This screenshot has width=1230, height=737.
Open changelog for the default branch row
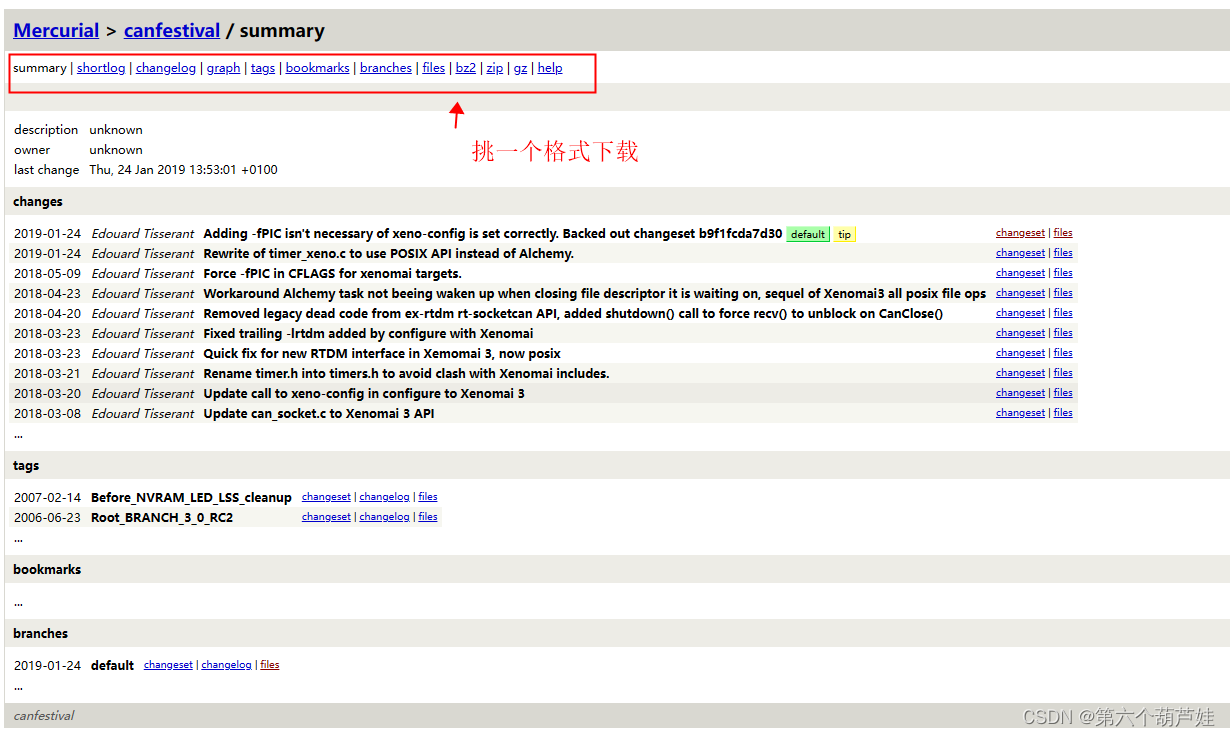click(227, 665)
